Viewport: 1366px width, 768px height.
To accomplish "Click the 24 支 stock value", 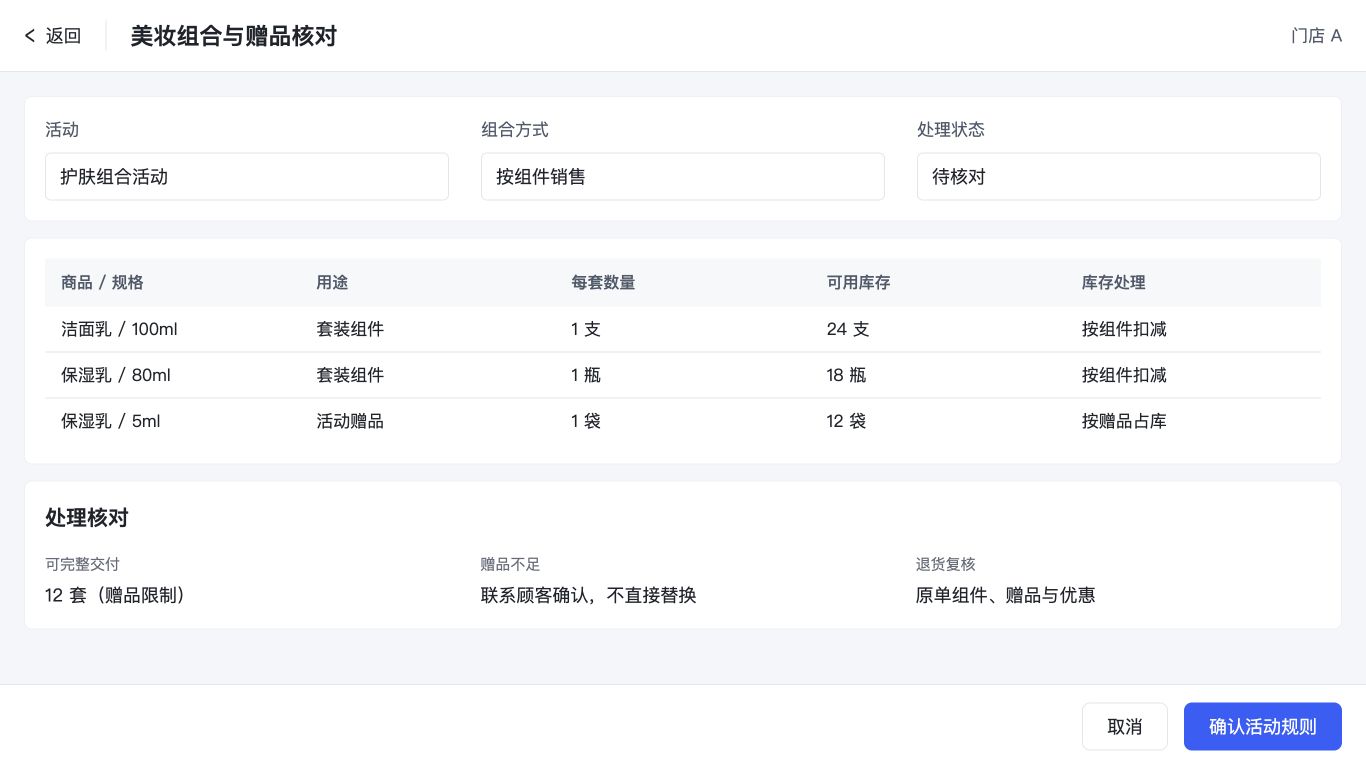I will [x=848, y=329].
